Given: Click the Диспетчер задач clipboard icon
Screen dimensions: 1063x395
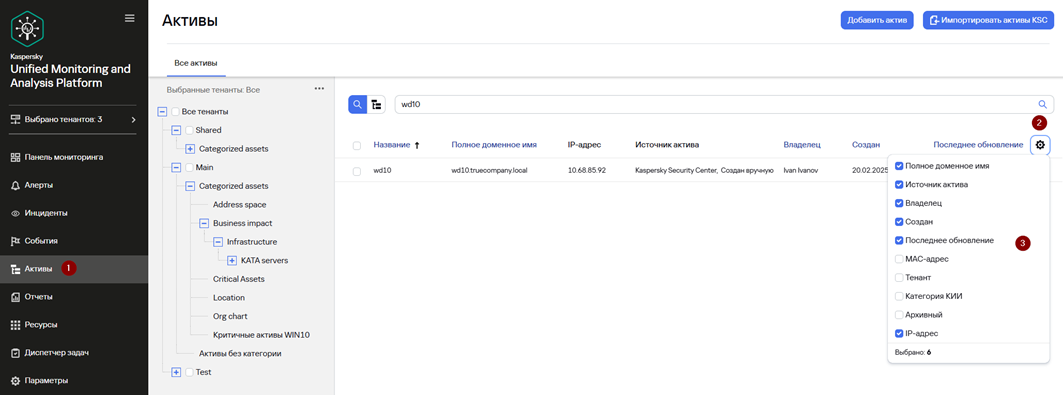Looking at the screenshot, I should 16,352.
